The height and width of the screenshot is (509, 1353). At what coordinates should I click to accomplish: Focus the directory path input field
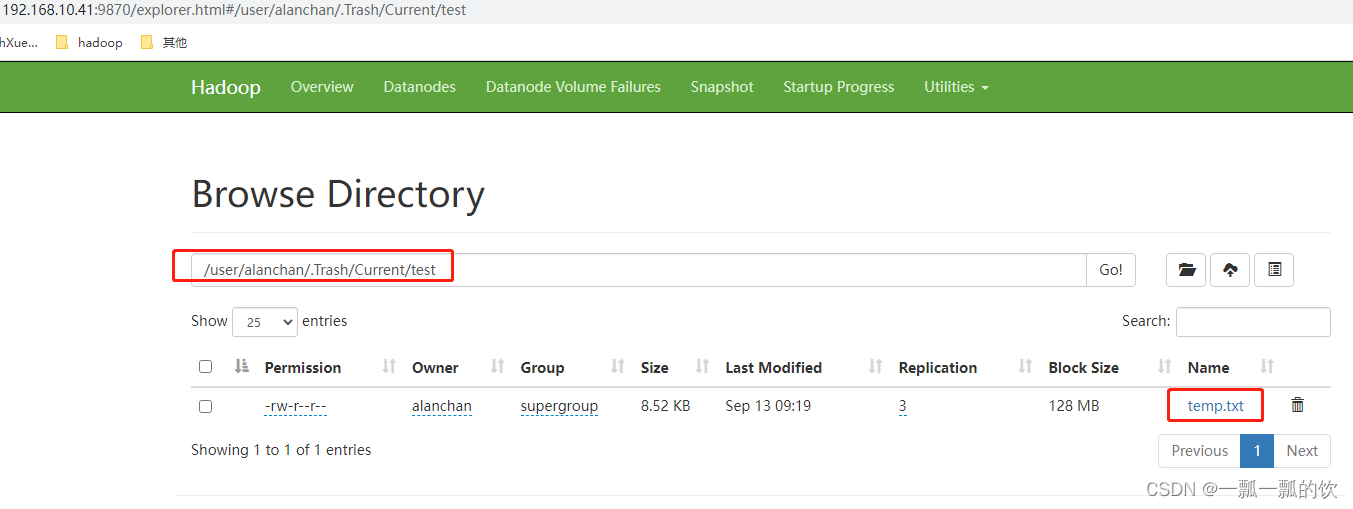point(639,270)
